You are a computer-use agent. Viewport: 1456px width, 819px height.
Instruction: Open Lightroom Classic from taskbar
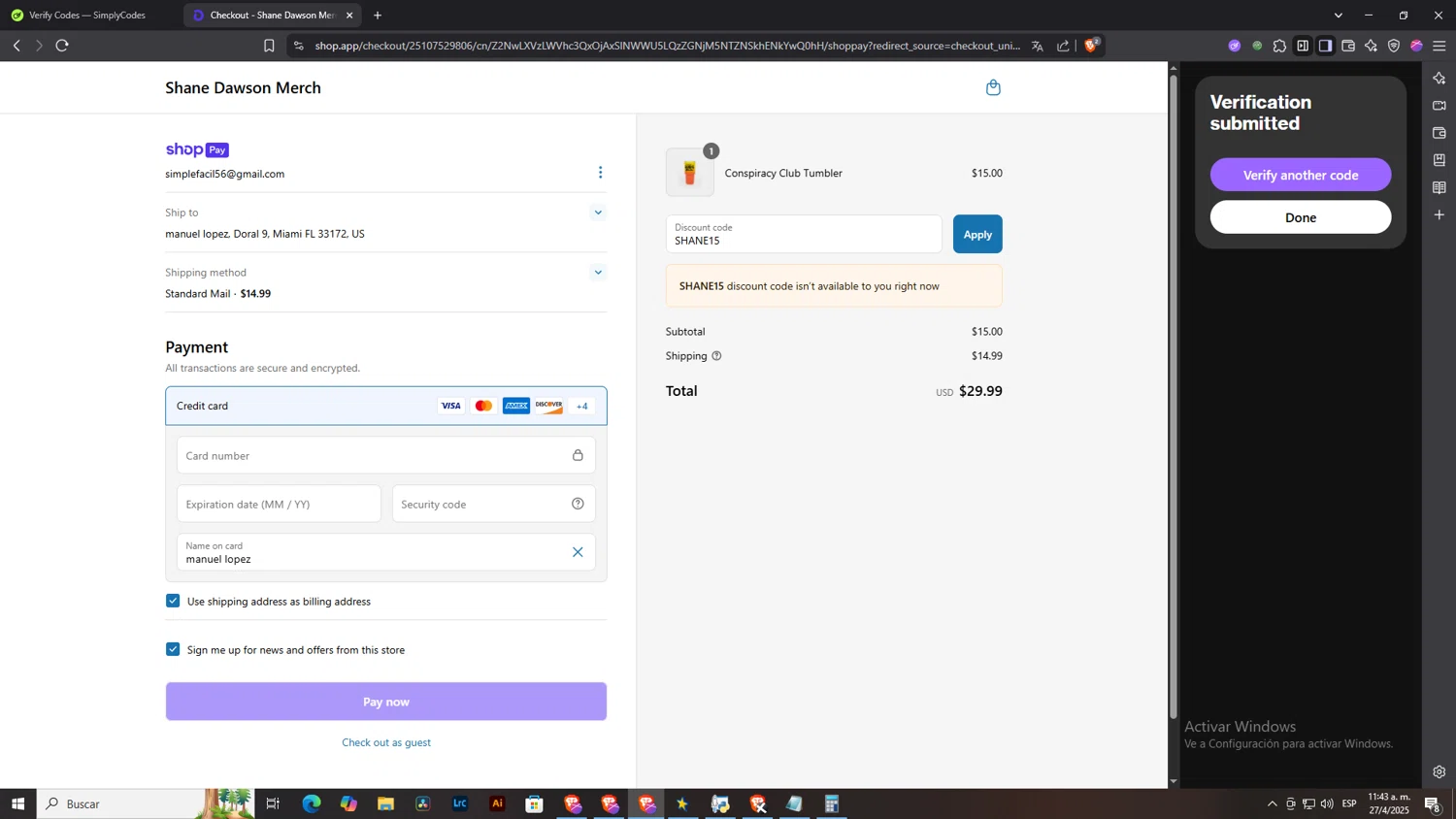pyautogui.click(x=460, y=803)
